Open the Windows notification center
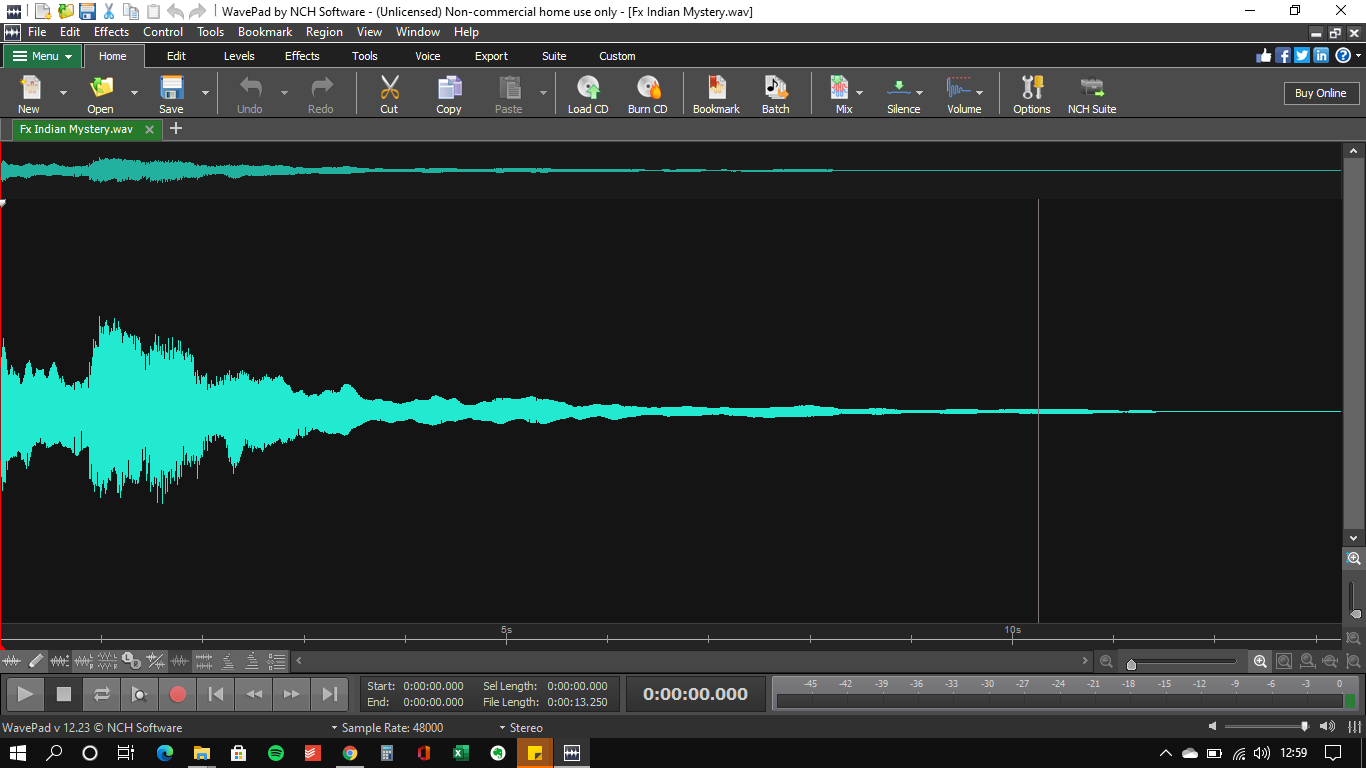 pyautogui.click(x=1333, y=753)
